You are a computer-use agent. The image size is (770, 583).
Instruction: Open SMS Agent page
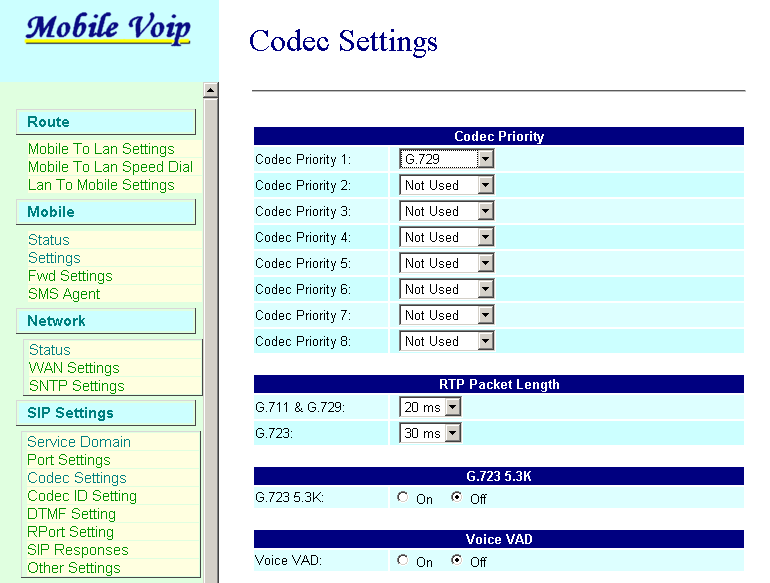64,294
